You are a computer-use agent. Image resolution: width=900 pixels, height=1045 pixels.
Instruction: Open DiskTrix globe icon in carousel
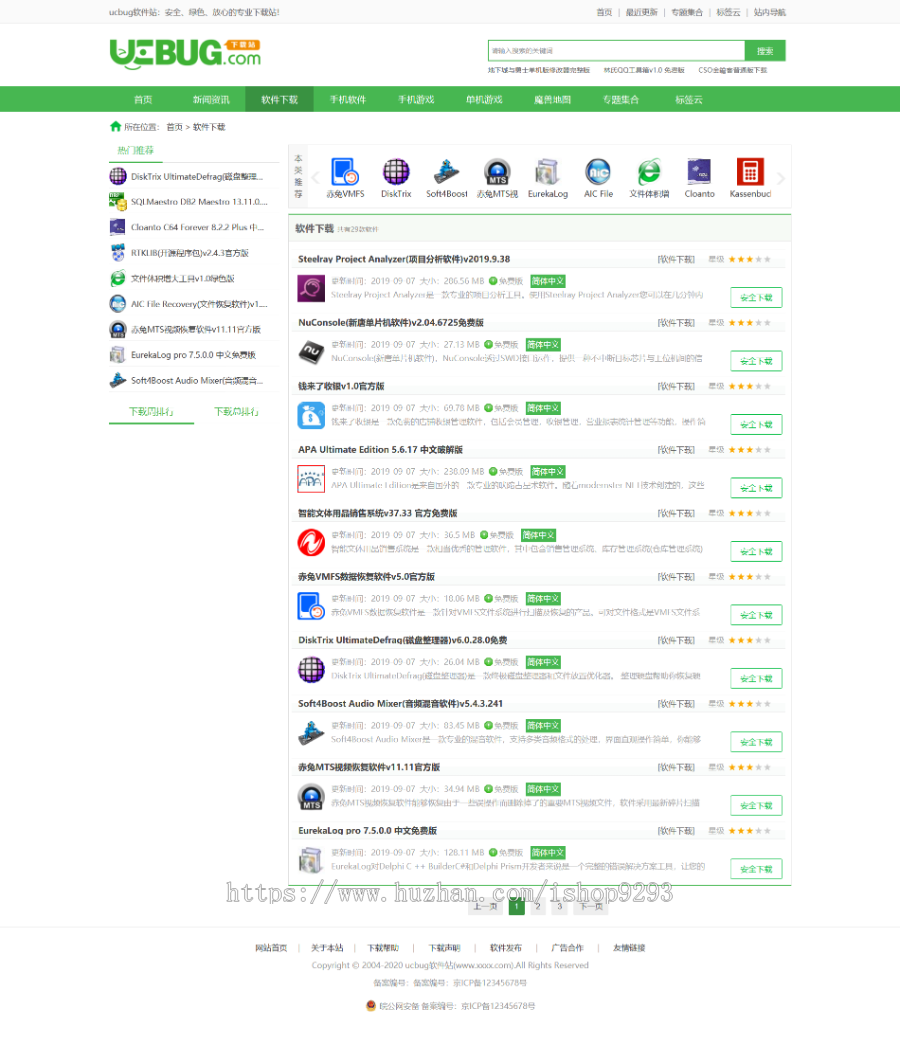tap(396, 171)
